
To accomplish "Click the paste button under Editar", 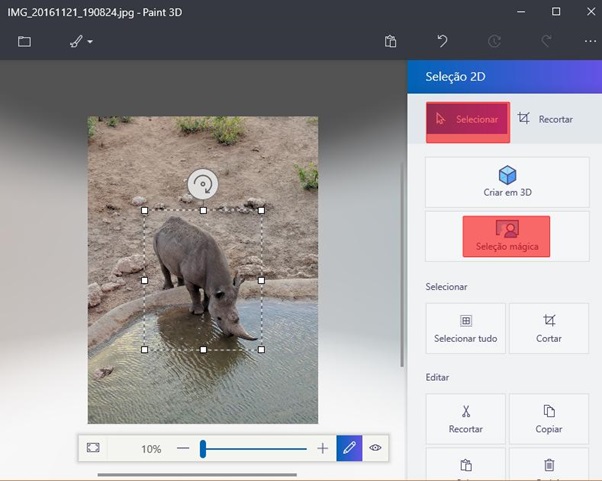I will pyautogui.click(x=466, y=464).
